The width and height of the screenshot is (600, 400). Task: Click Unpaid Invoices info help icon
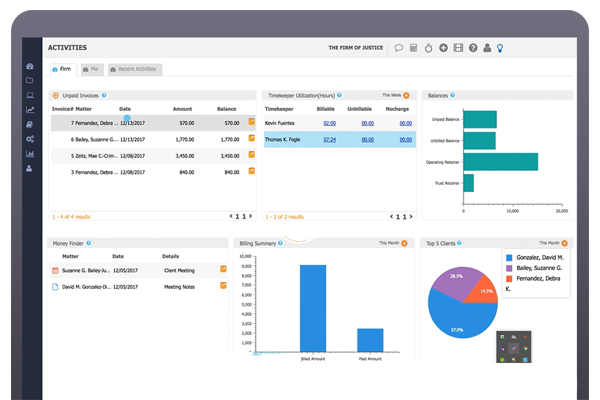[x=104, y=95]
